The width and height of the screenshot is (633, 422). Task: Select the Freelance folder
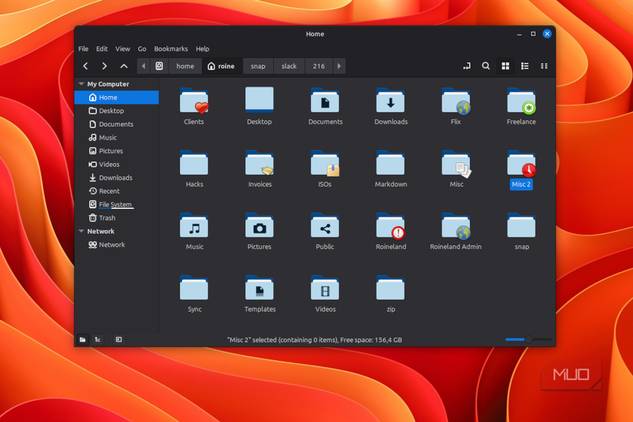(521, 106)
